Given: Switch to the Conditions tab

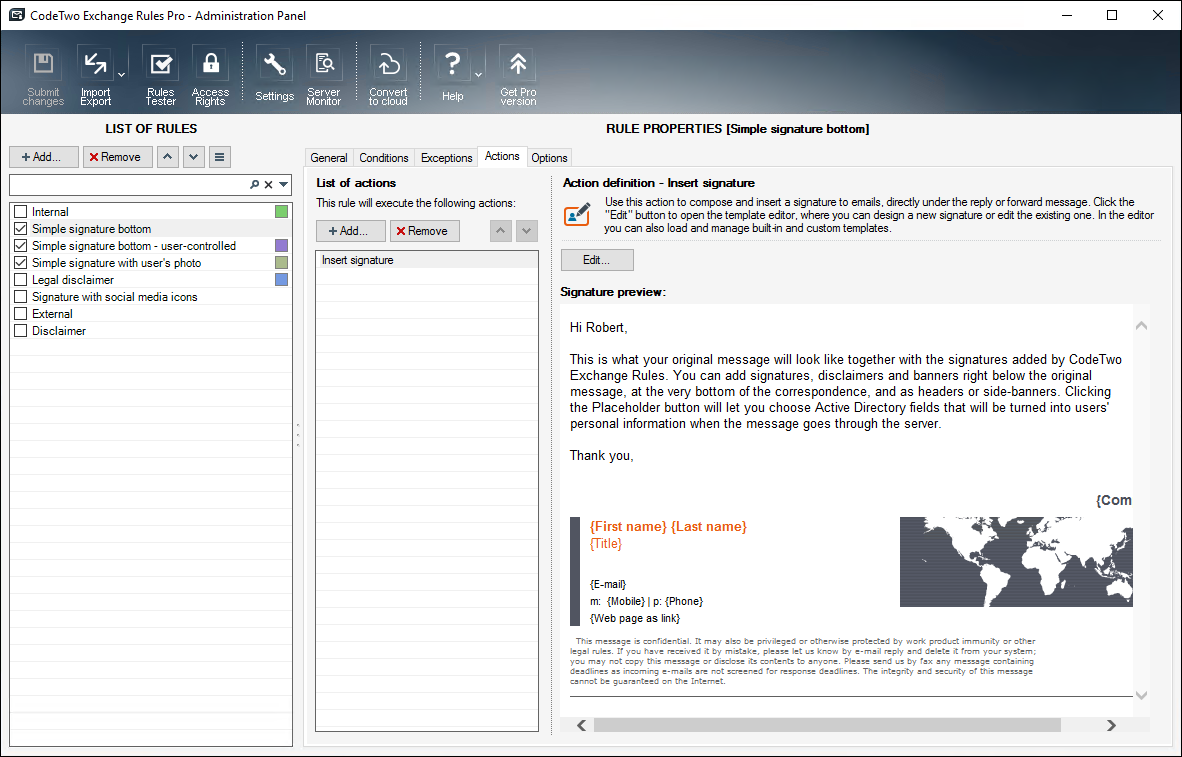Looking at the screenshot, I should [384, 158].
